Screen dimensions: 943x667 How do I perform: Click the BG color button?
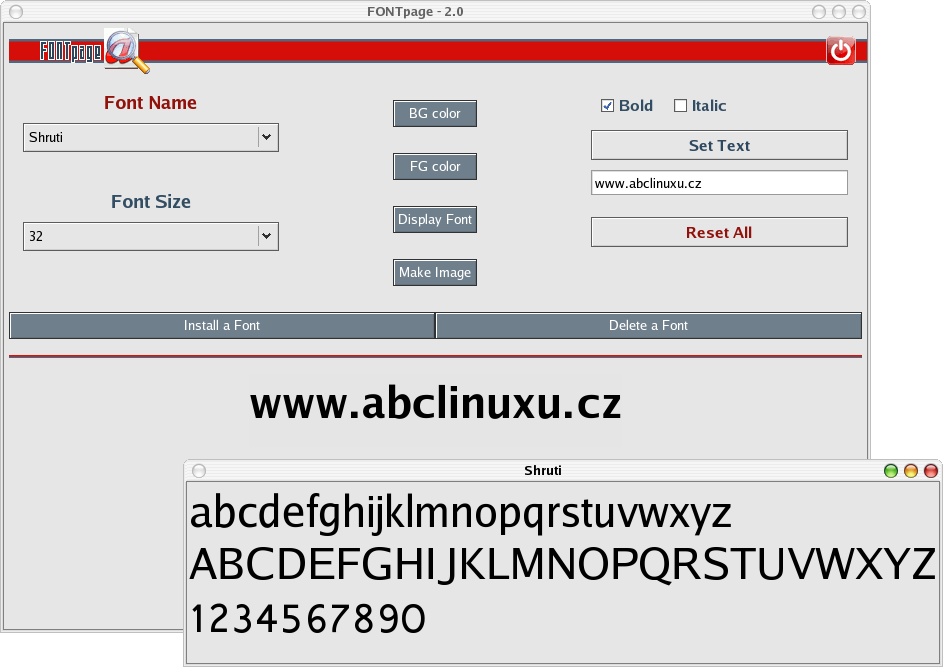(435, 114)
